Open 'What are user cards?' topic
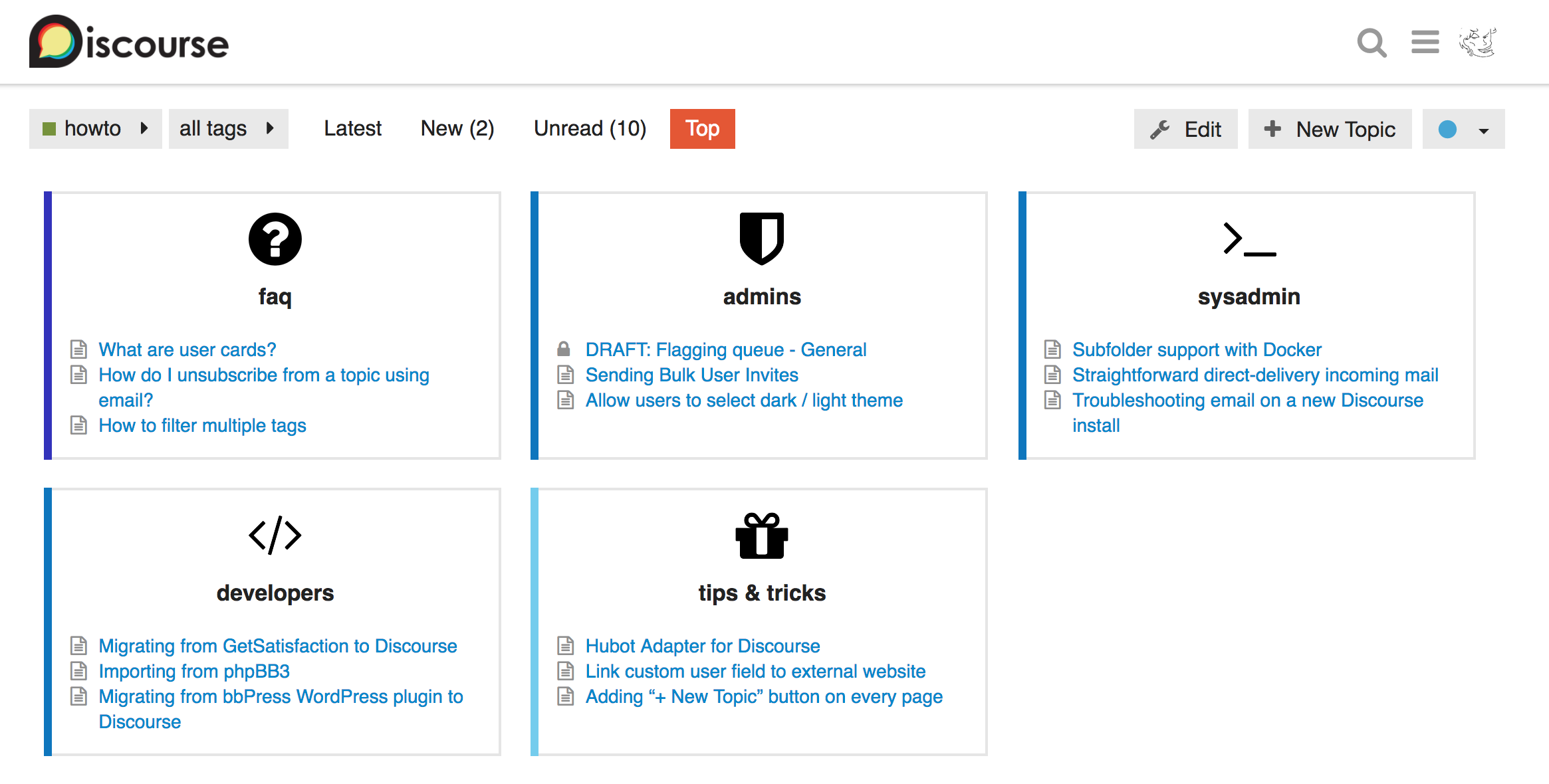Viewport: 1549px width, 784px height. 187,349
